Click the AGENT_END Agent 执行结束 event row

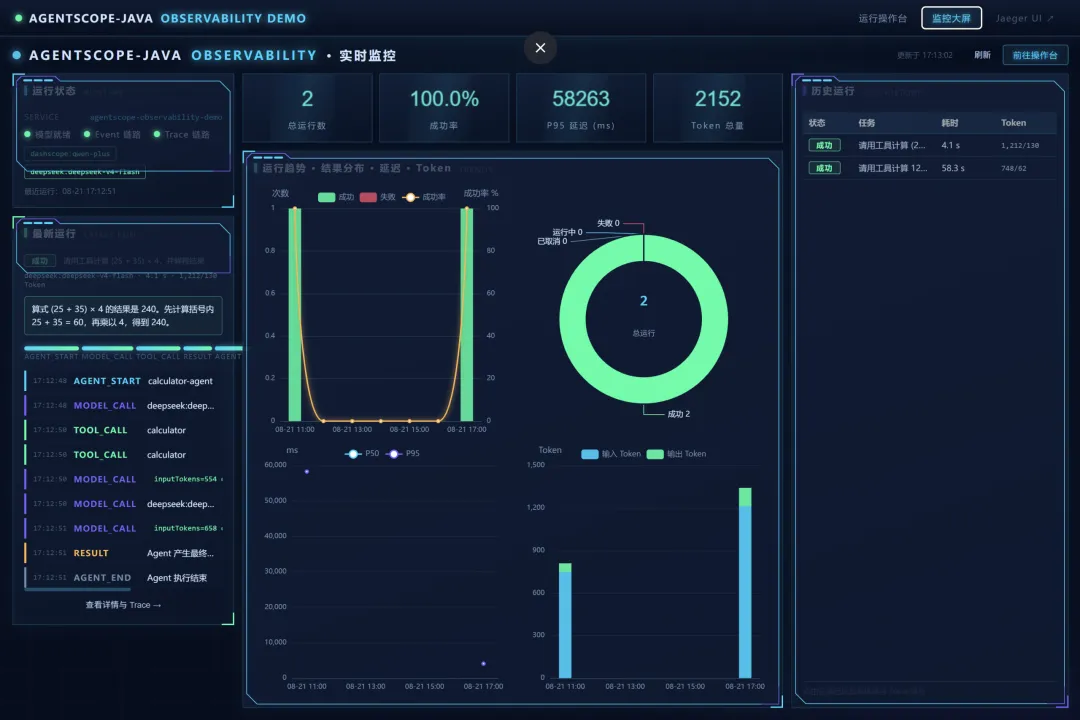point(124,578)
